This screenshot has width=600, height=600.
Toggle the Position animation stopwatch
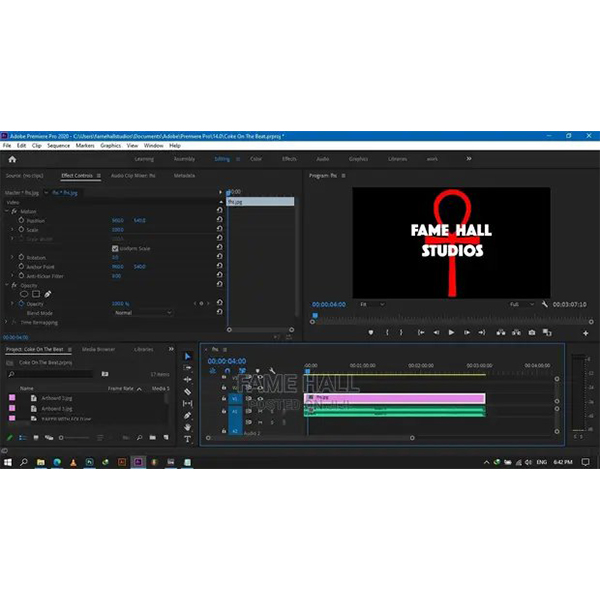tap(19, 220)
